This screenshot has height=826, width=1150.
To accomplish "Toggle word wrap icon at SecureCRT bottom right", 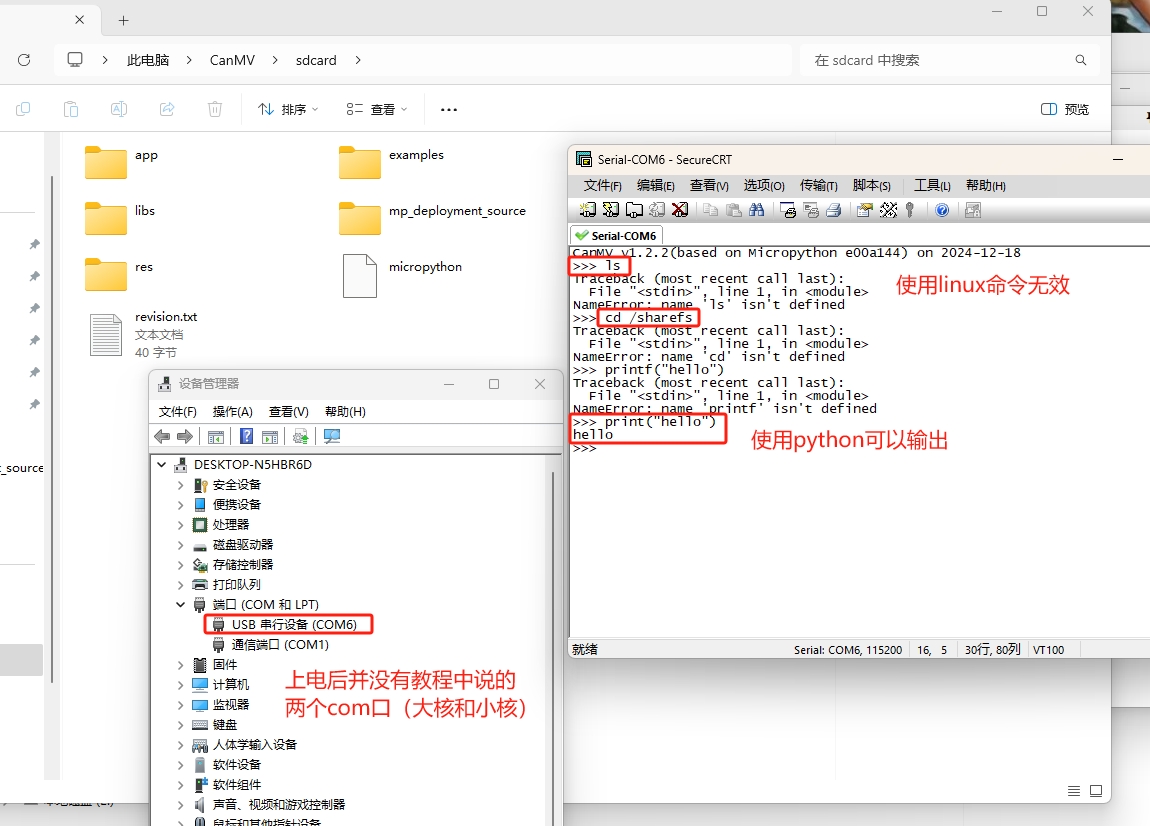I will tap(1074, 791).
